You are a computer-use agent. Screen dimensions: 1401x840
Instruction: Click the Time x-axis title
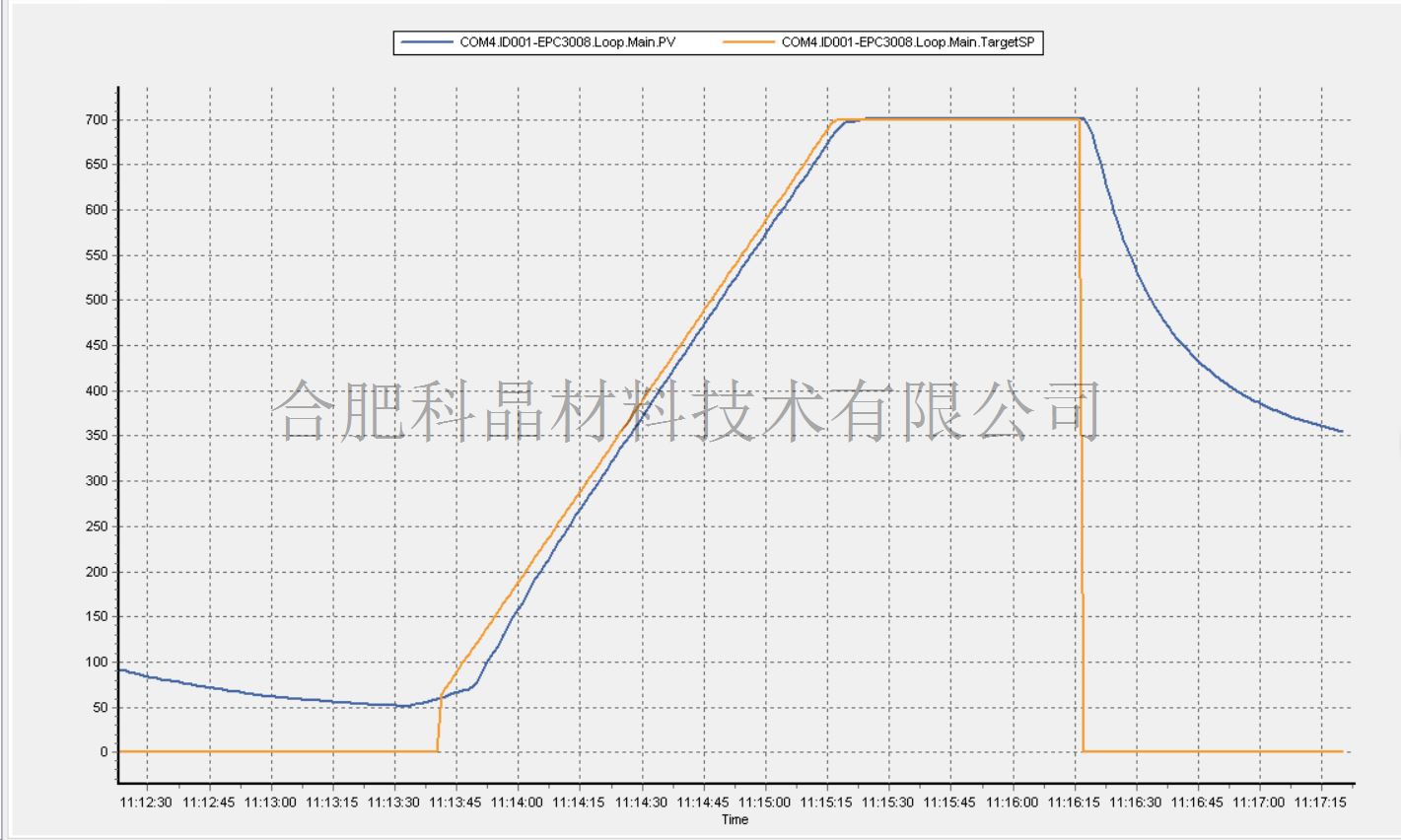pos(735,819)
